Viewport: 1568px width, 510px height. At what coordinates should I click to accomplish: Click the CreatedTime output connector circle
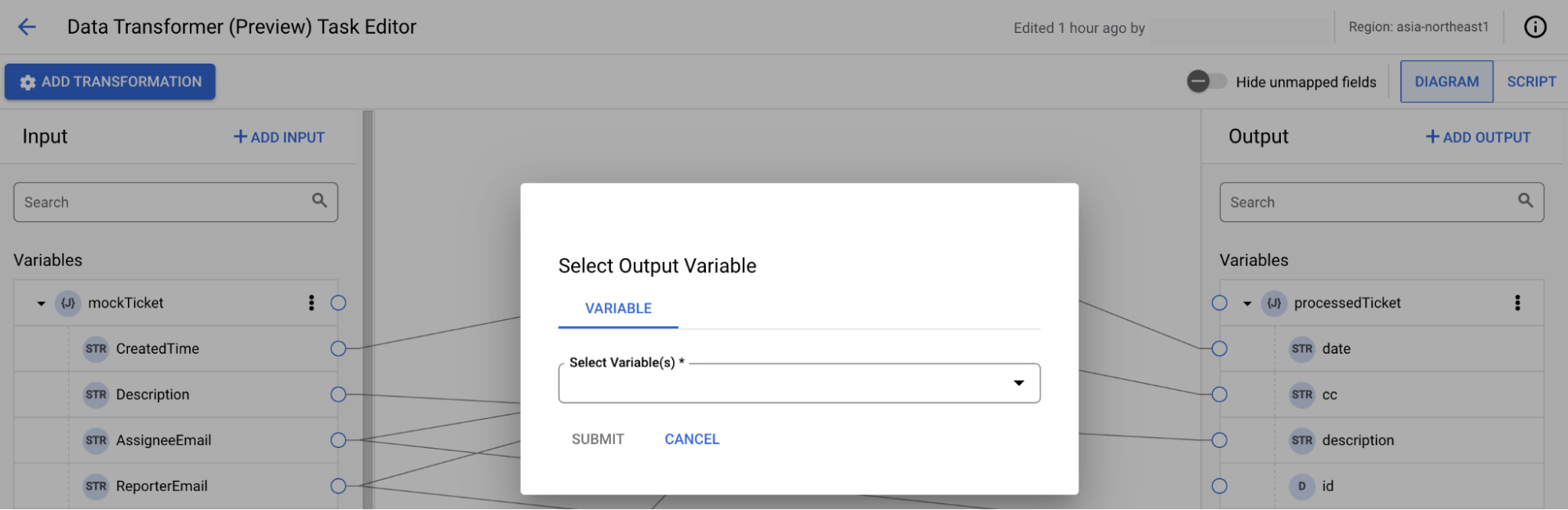pyautogui.click(x=338, y=349)
